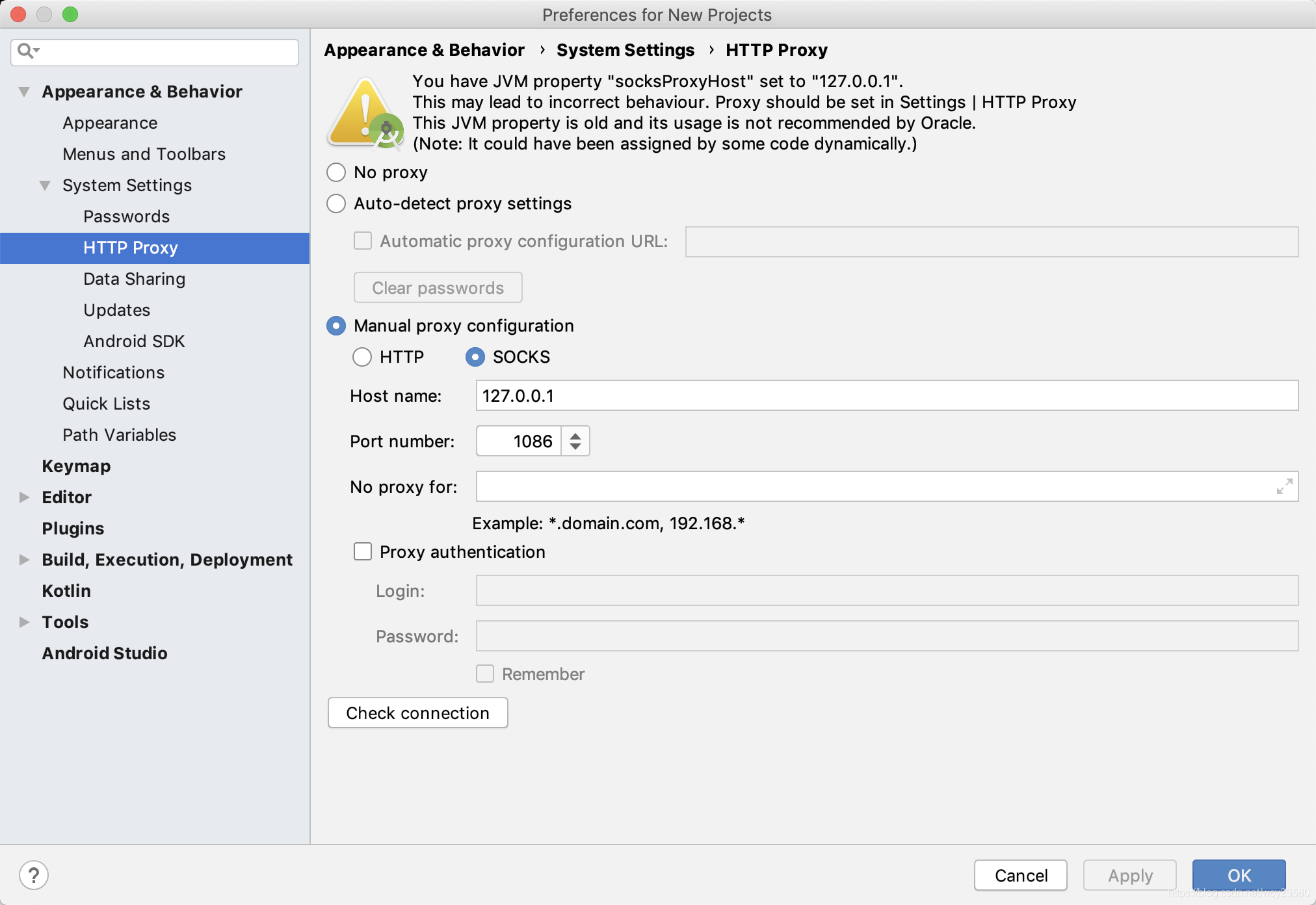Decrease port number with down arrow

pyautogui.click(x=575, y=447)
